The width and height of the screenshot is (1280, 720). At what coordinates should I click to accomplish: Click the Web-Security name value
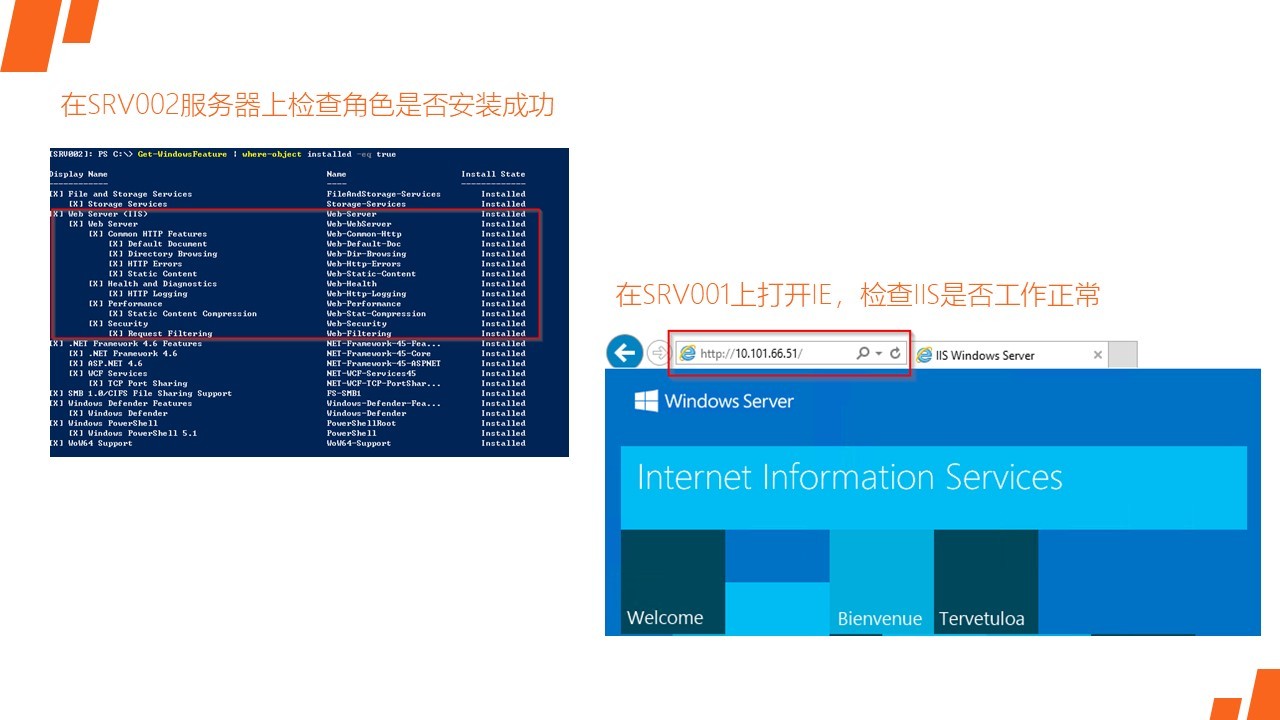coord(356,324)
